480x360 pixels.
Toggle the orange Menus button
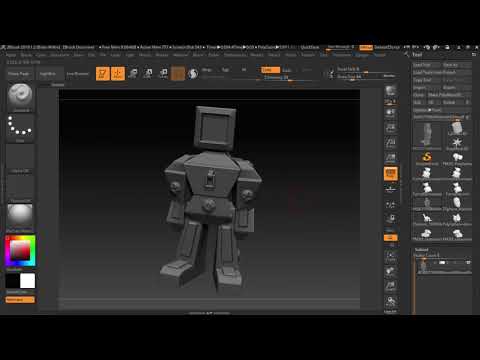366,47
